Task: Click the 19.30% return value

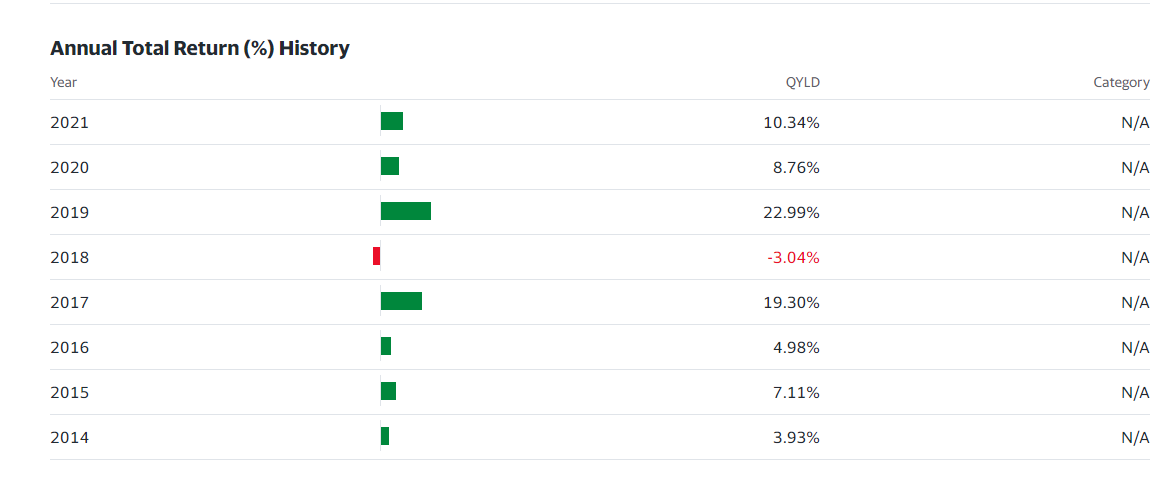Action: [791, 302]
